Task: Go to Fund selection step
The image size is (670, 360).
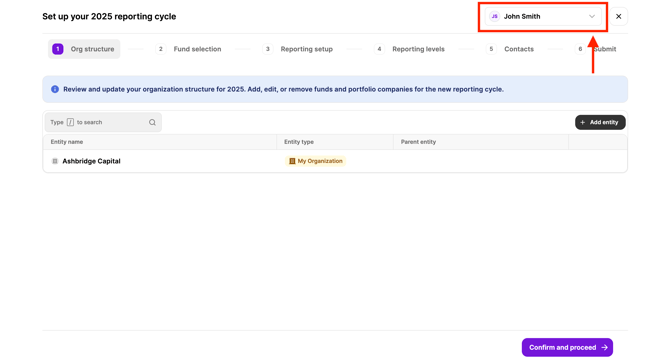Action: (188, 49)
